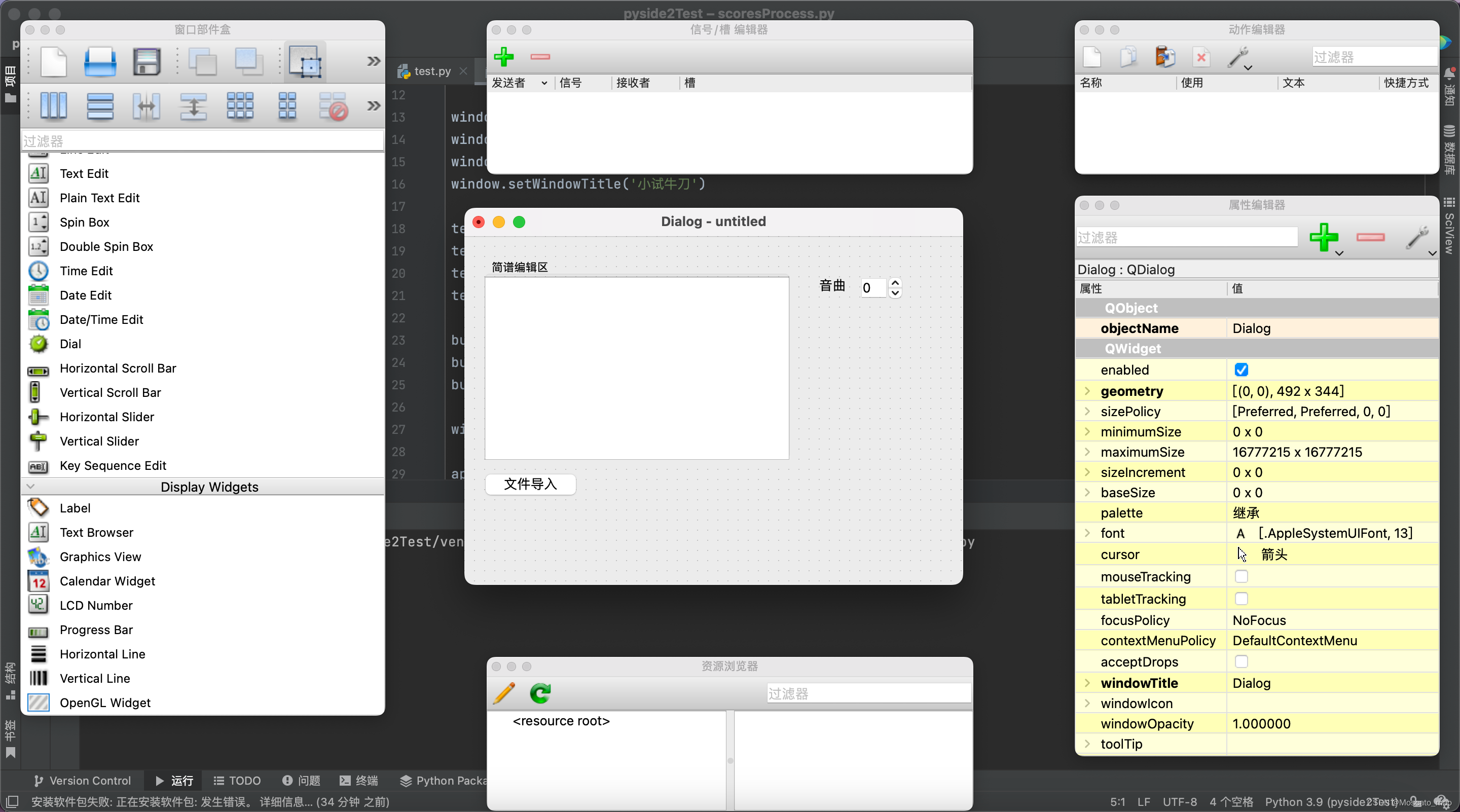Open the property editor wrench settings
Image resolution: width=1460 pixels, height=812 pixels.
click(x=1417, y=238)
